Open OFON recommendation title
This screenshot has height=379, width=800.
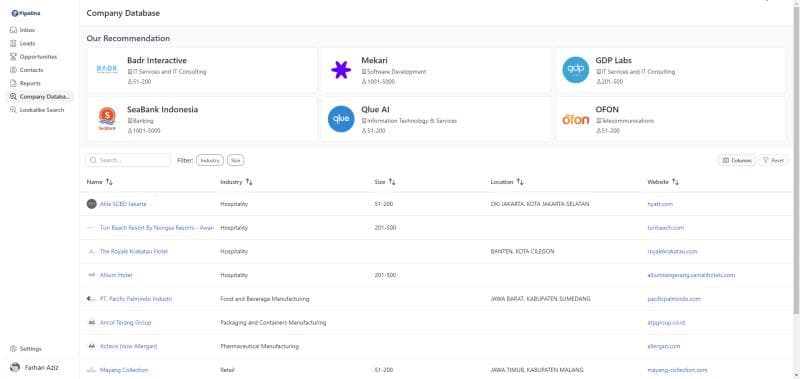tap(607, 109)
